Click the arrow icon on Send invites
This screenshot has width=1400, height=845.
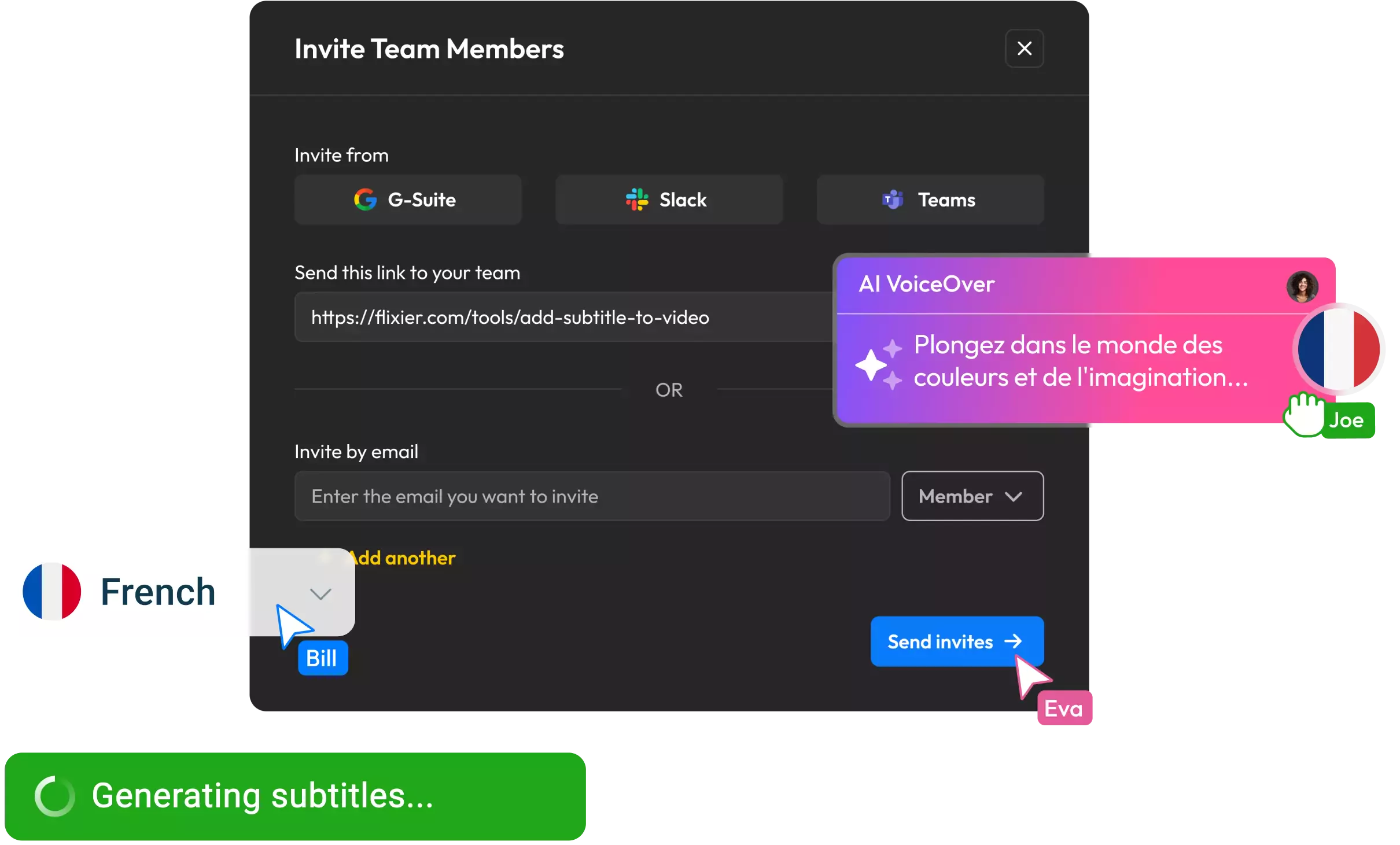1013,641
